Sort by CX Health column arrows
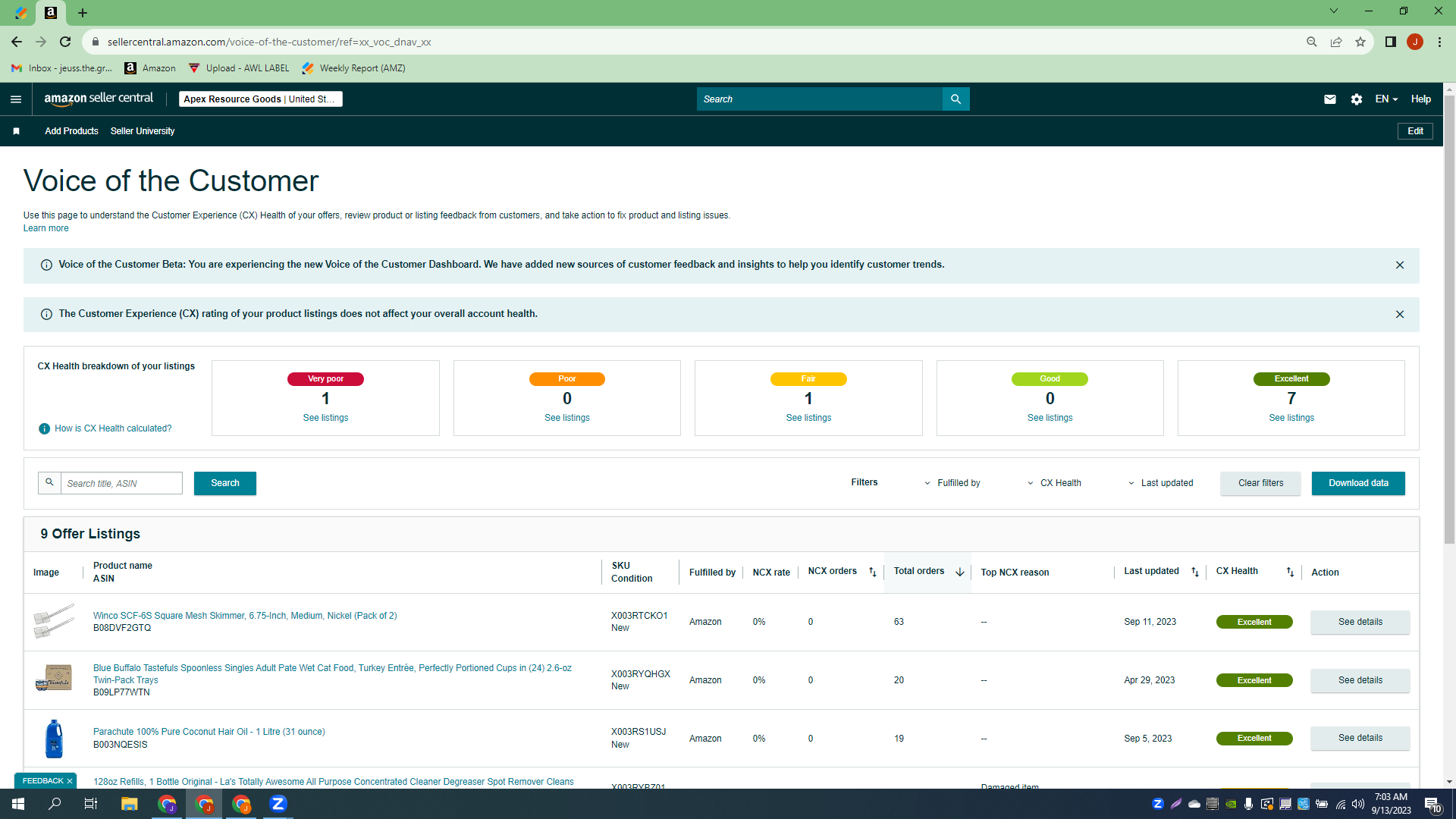The image size is (1456, 819). pyautogui.click(x=1290, y=573)
